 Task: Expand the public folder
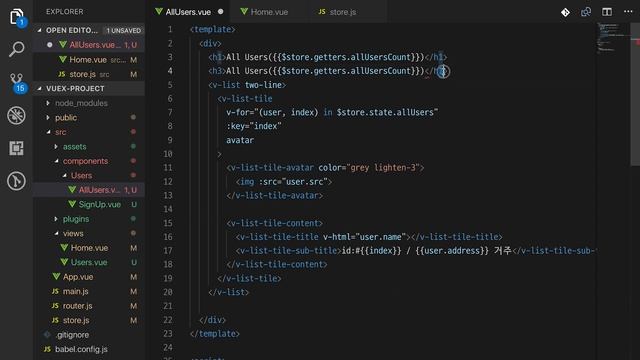click(x=48, y=118)
